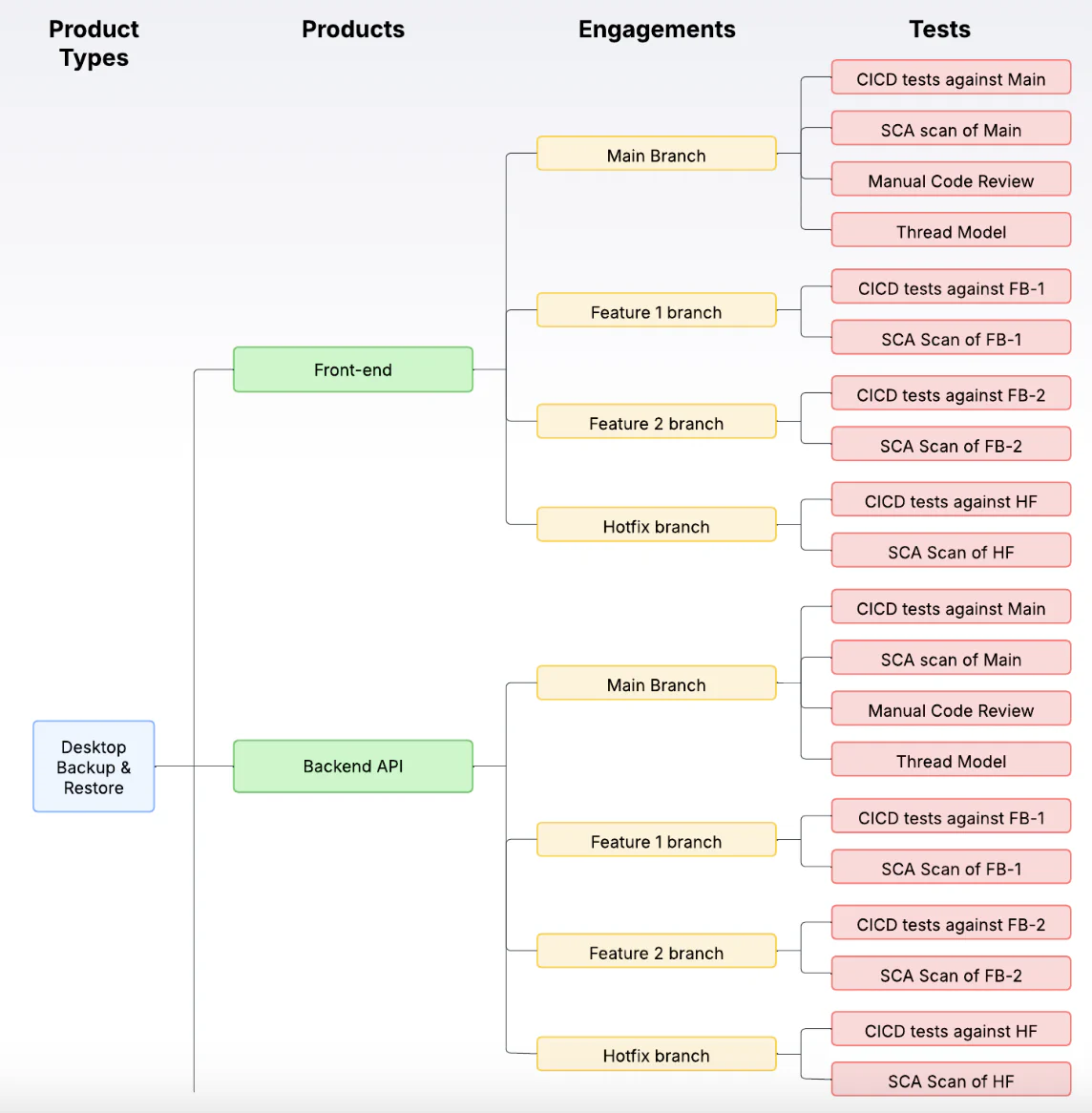Viewport: 1092px width, 1113px height.
Task: Select Front-end's Hotfix branch box
Action: 656,525
